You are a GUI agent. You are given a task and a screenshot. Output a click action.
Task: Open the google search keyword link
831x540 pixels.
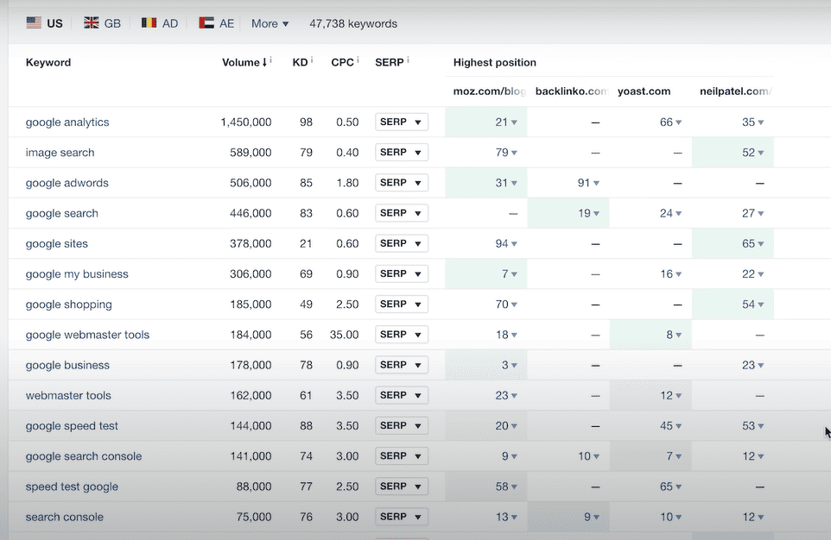coord(62,213)
